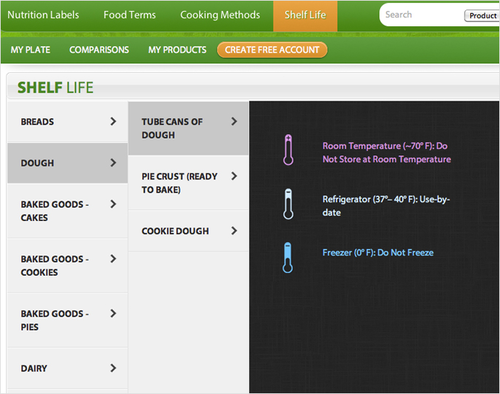Click Room Temperature storage text
Image resolution: width=500 pixels, height=394 pixels.
pyautogui.click(x=387, y=153)
